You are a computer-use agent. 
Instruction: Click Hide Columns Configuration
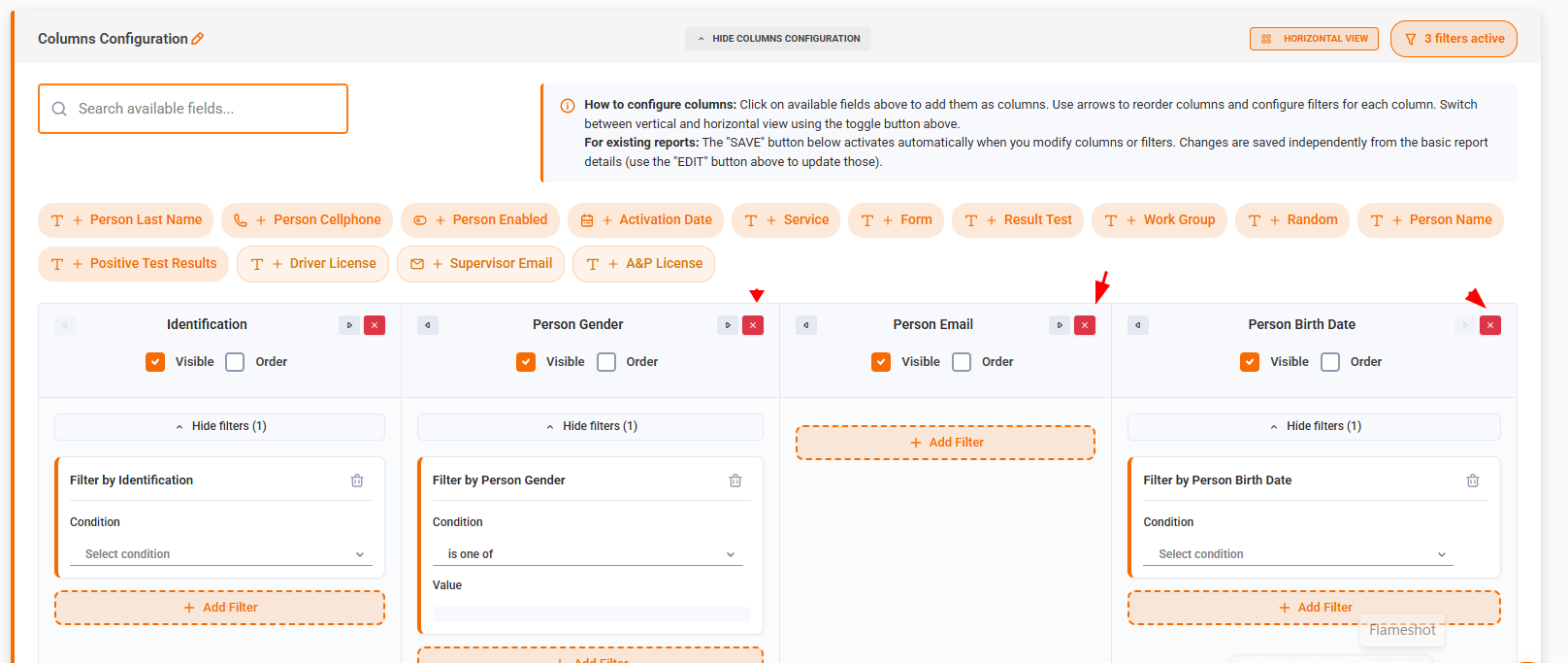tap(777, 39)
